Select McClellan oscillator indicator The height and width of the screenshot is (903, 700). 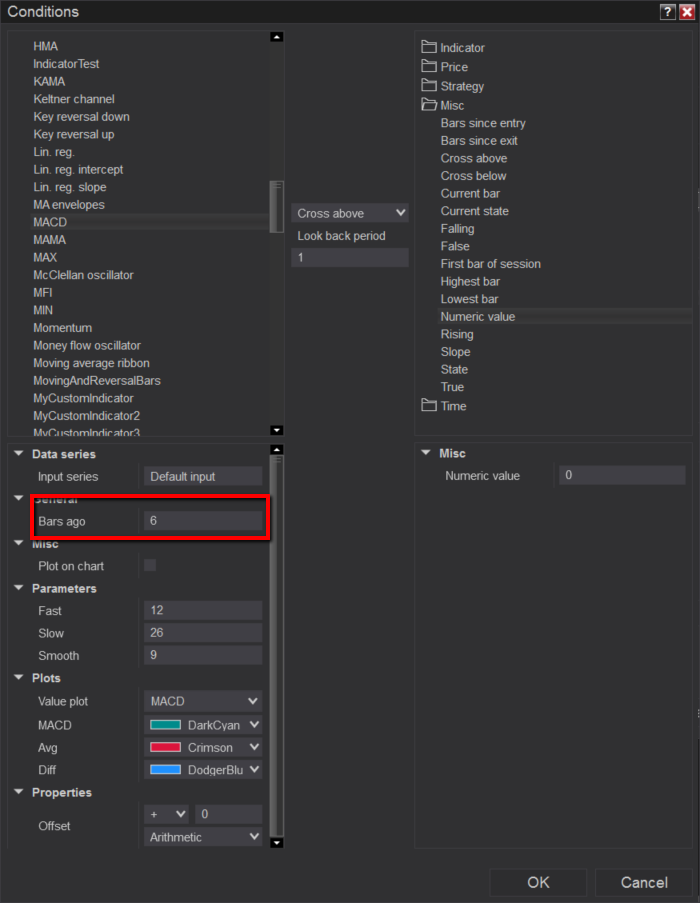tap(83, 275)
